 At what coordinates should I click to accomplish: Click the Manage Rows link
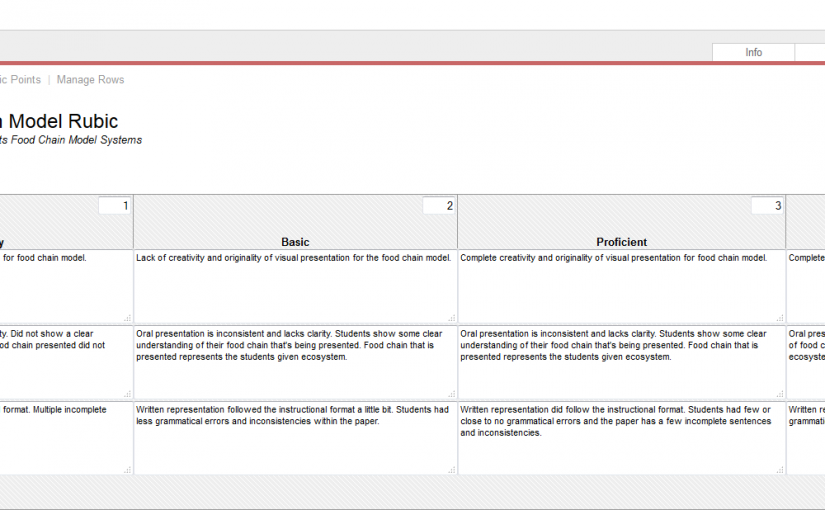90,80
